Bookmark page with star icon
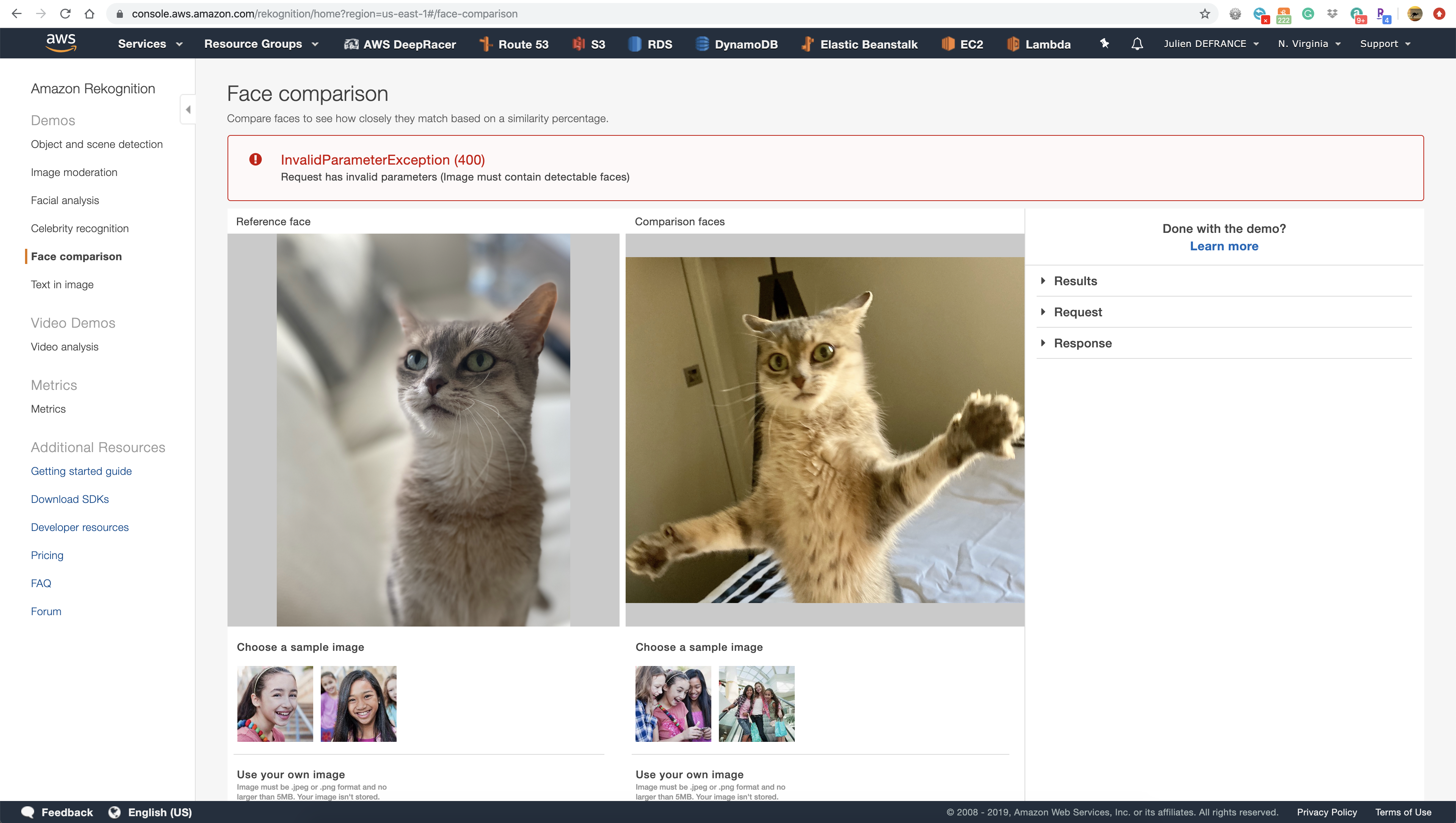Image resolution: width=1456 pixels, height=823 pixels. point(1205,14)
